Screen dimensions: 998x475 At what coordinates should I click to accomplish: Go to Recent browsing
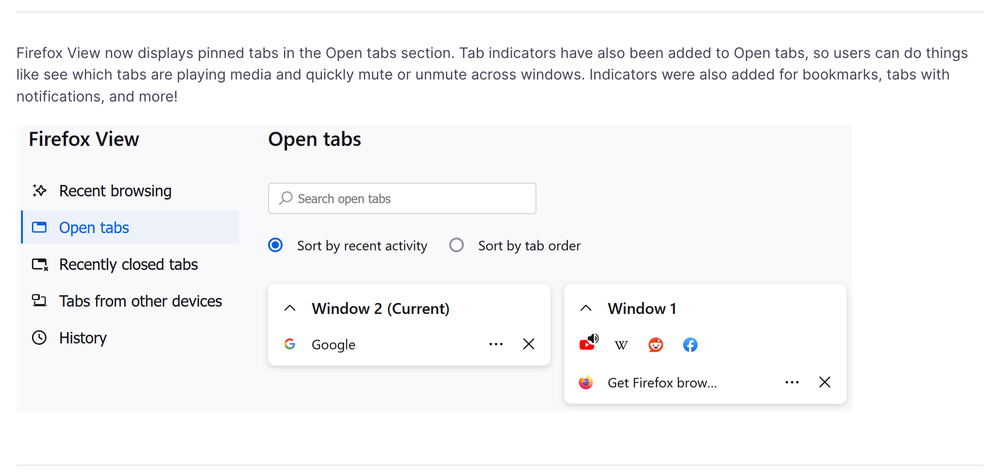coord(115,191)
